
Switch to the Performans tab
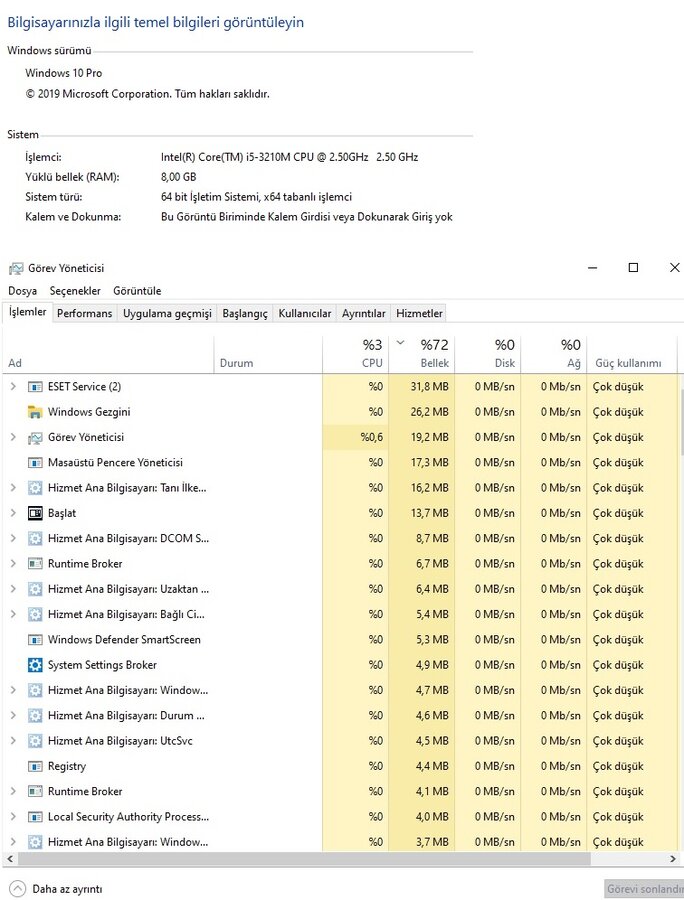coord(84,313)
